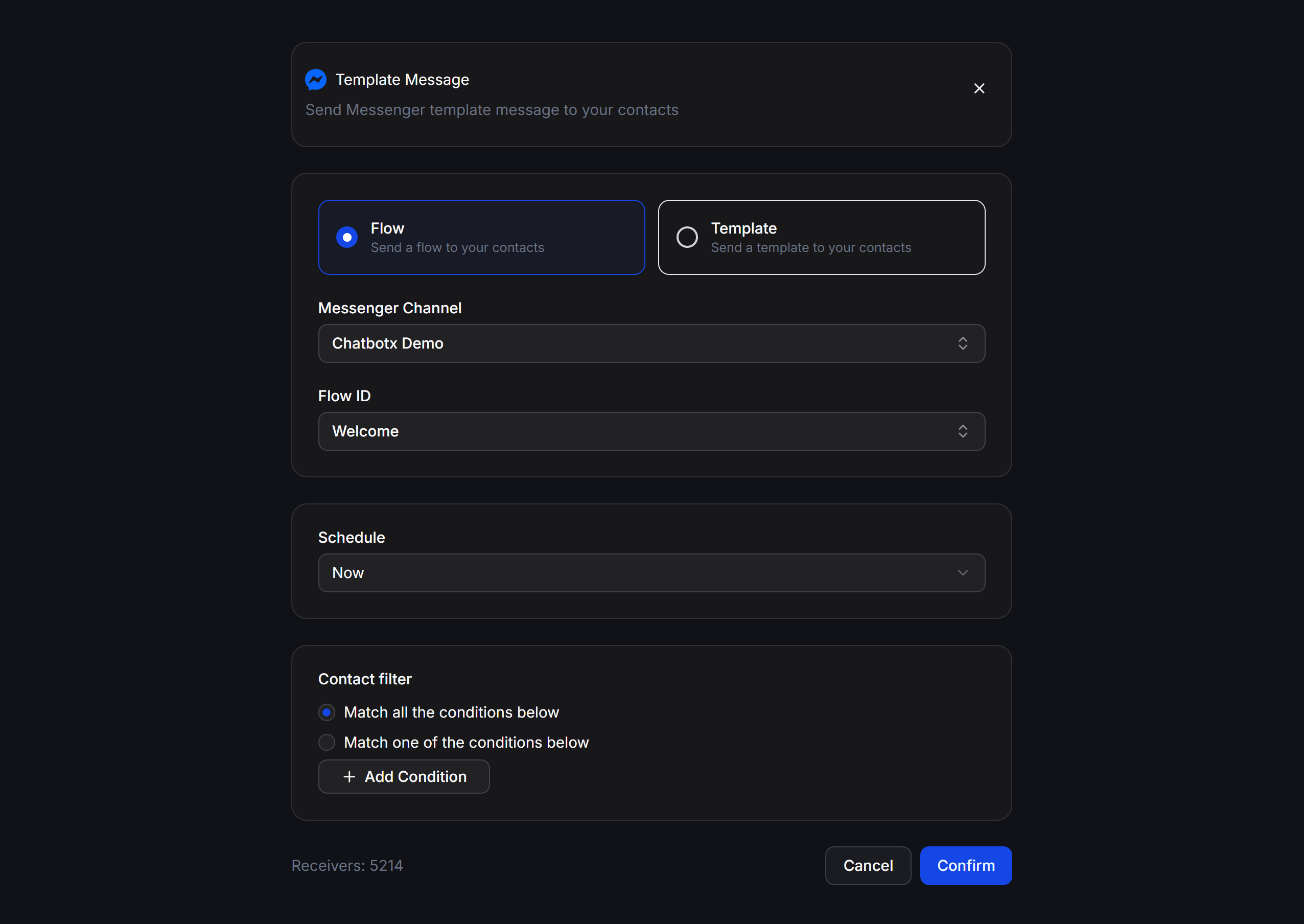Expand the Schedule dropdown set to Now
This screenshot has width=1304, height=924.
click(651, 573)
